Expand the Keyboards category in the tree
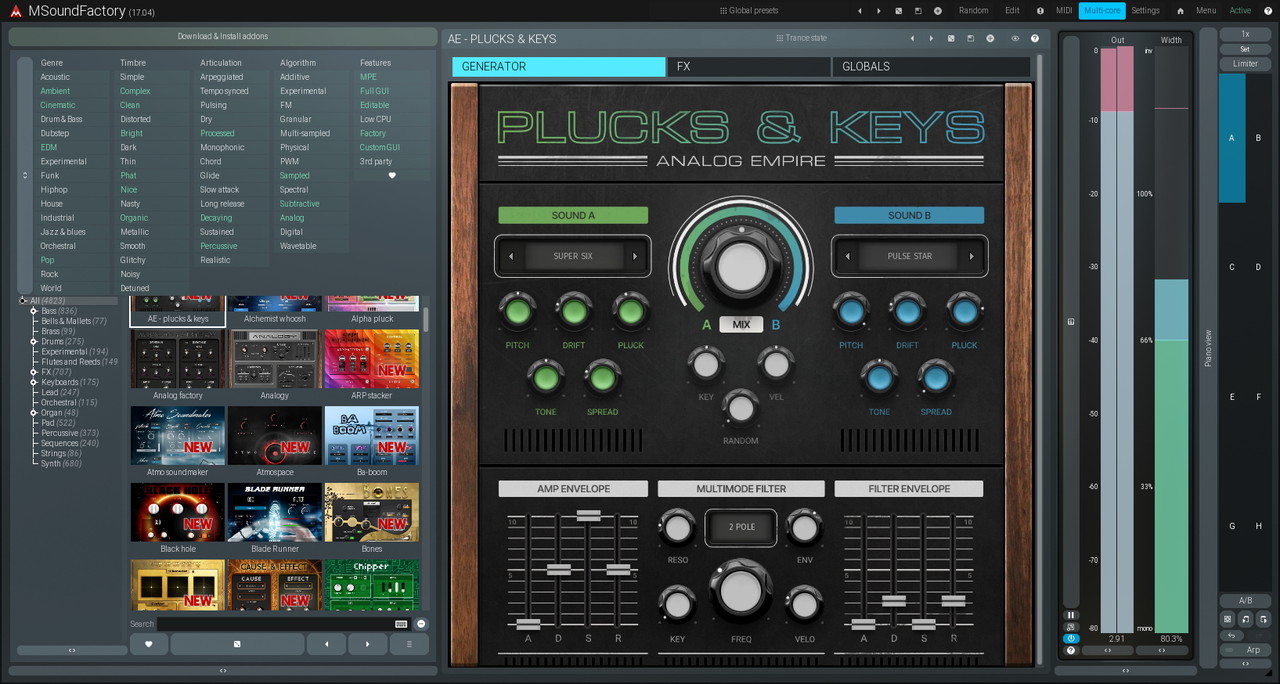Viewport: 1280px width, 684px height. pyautogui.click(x=34, y=382)
